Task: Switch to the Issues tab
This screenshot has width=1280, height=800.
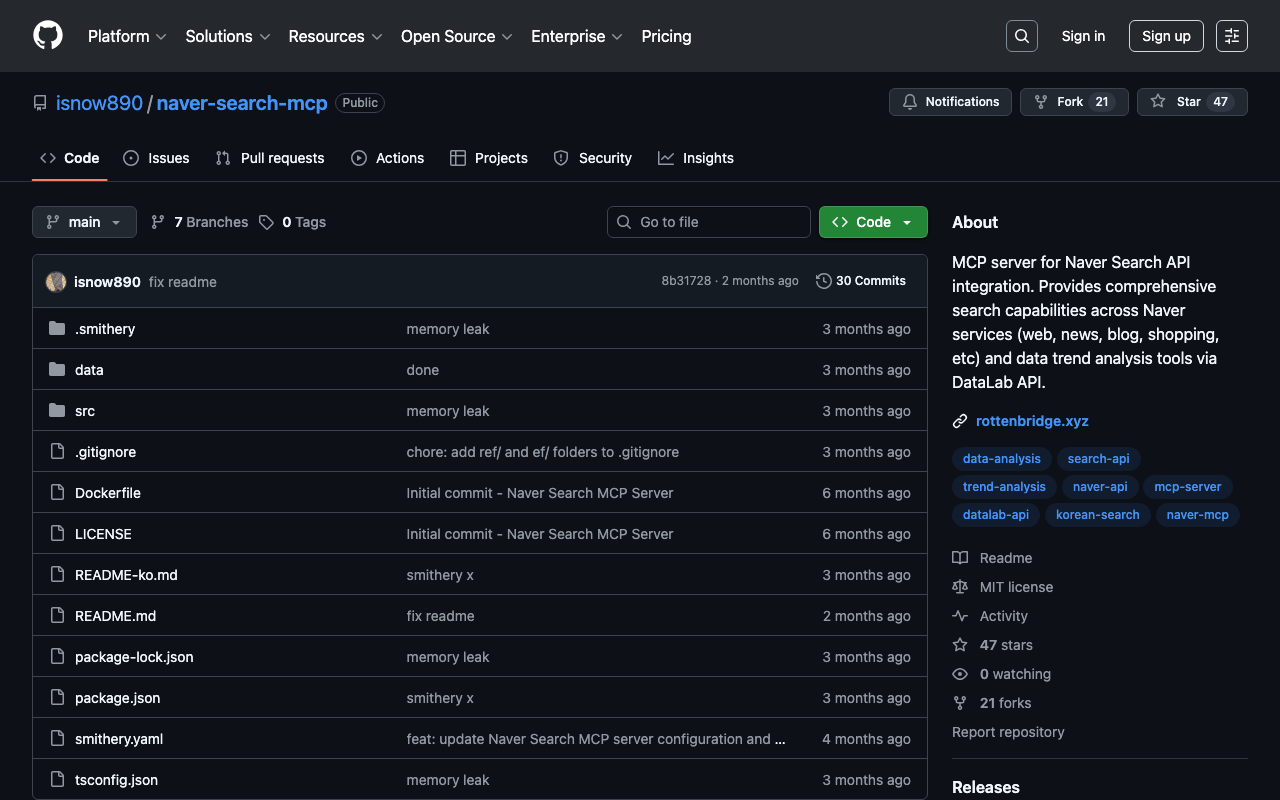Action: (x=156, y=158)
